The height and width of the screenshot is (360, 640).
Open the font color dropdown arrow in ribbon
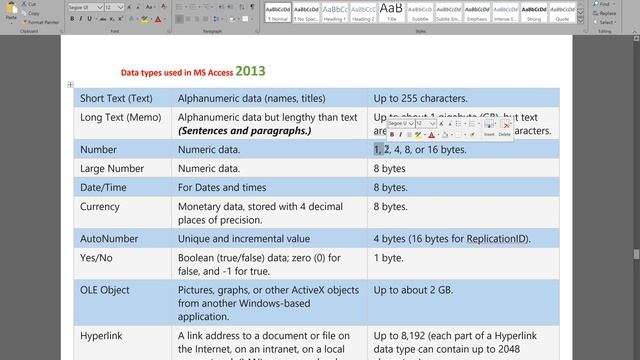pos(164,19)
